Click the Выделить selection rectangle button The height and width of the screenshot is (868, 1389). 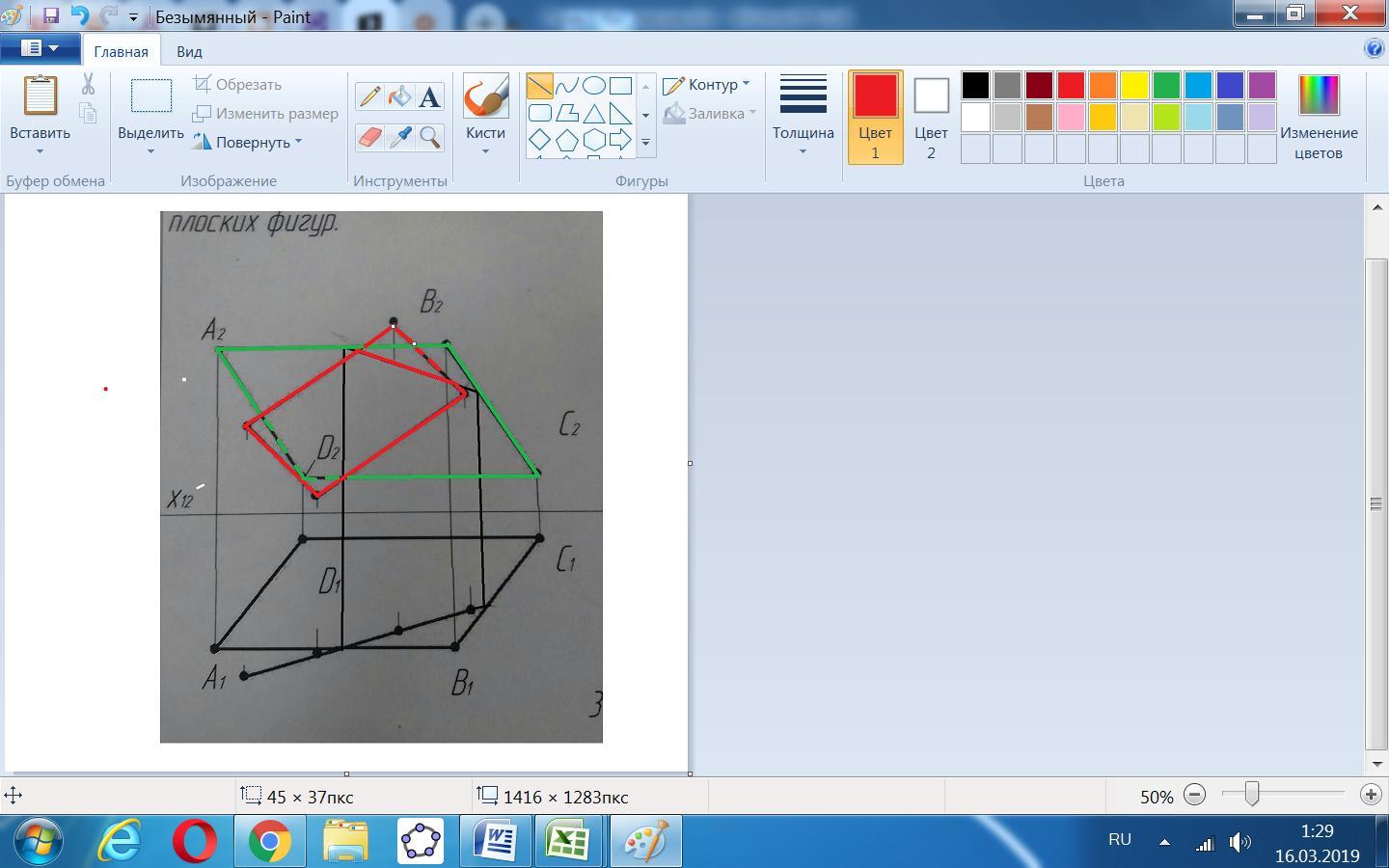[x=150, y=97]
